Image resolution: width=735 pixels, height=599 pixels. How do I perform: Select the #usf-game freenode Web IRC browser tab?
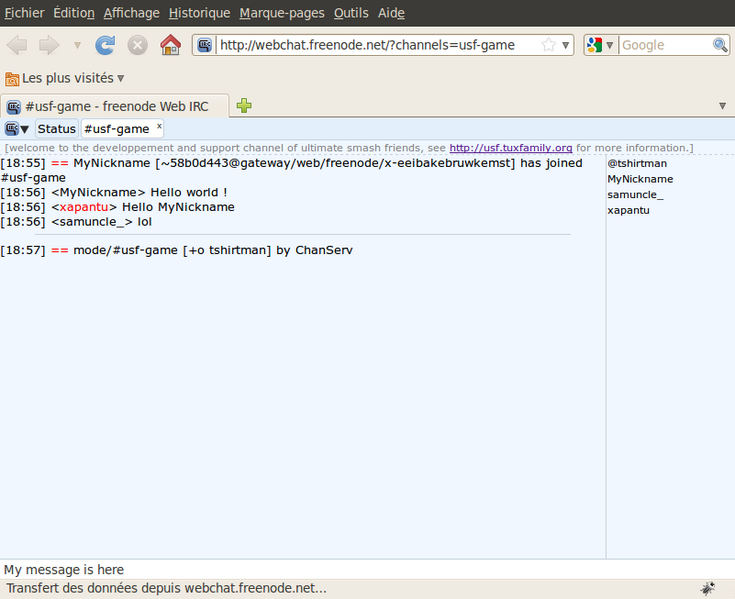click(115, 106)
